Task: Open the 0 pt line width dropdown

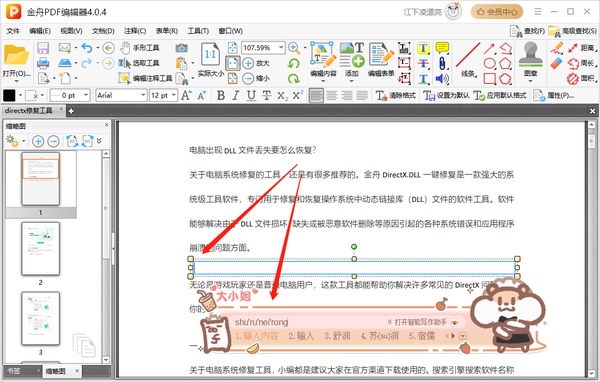Action: tap(86, 95)
